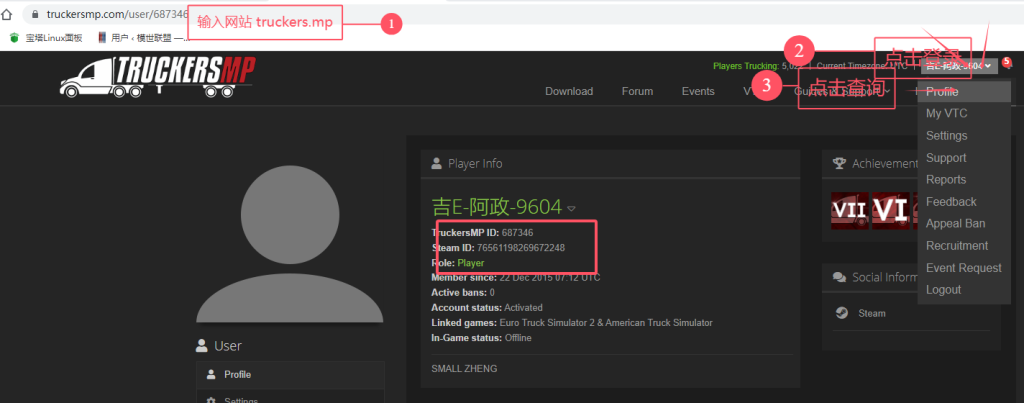Click the VI achievement badge

[x=891, y=210]
